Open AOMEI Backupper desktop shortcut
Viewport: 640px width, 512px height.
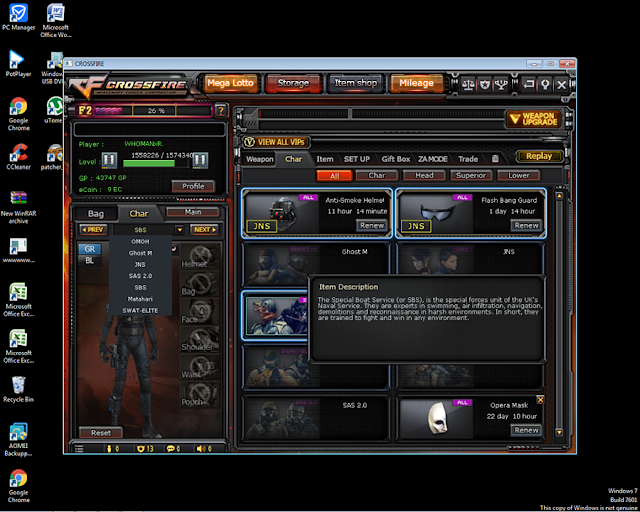(x=18, y=439)
